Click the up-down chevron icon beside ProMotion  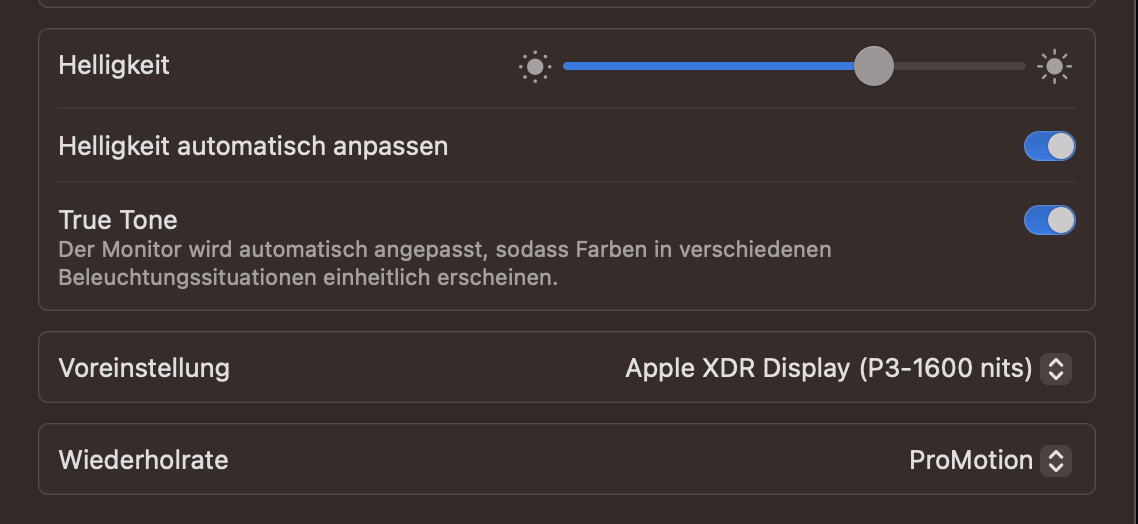coord(1055,460)
